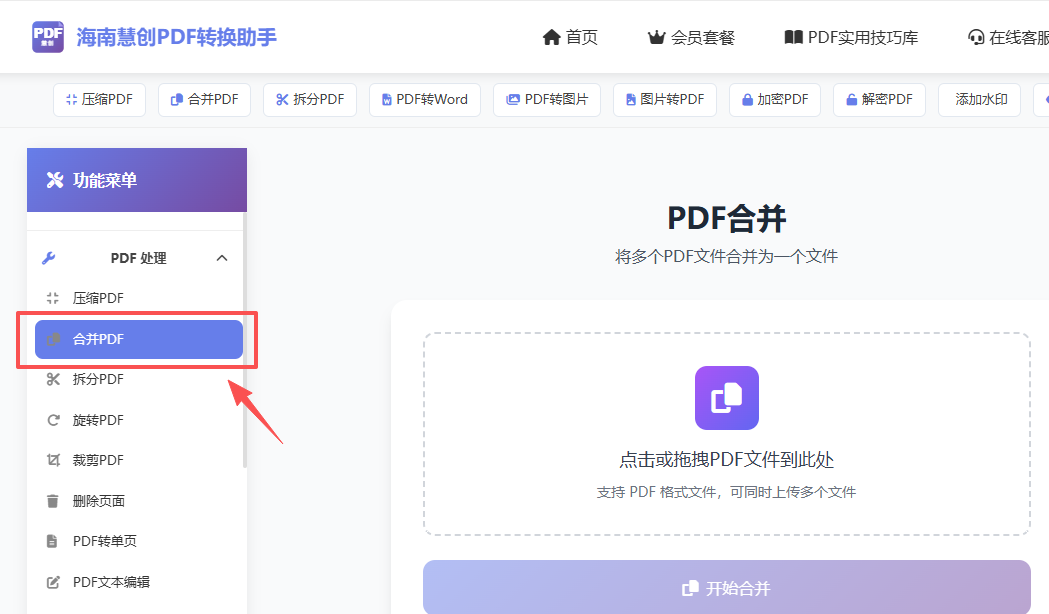The width and height of the screenshot is (1049, 614).
Task: Click the sidebar vertical scrollbar
Action: (x=245, y=341)
